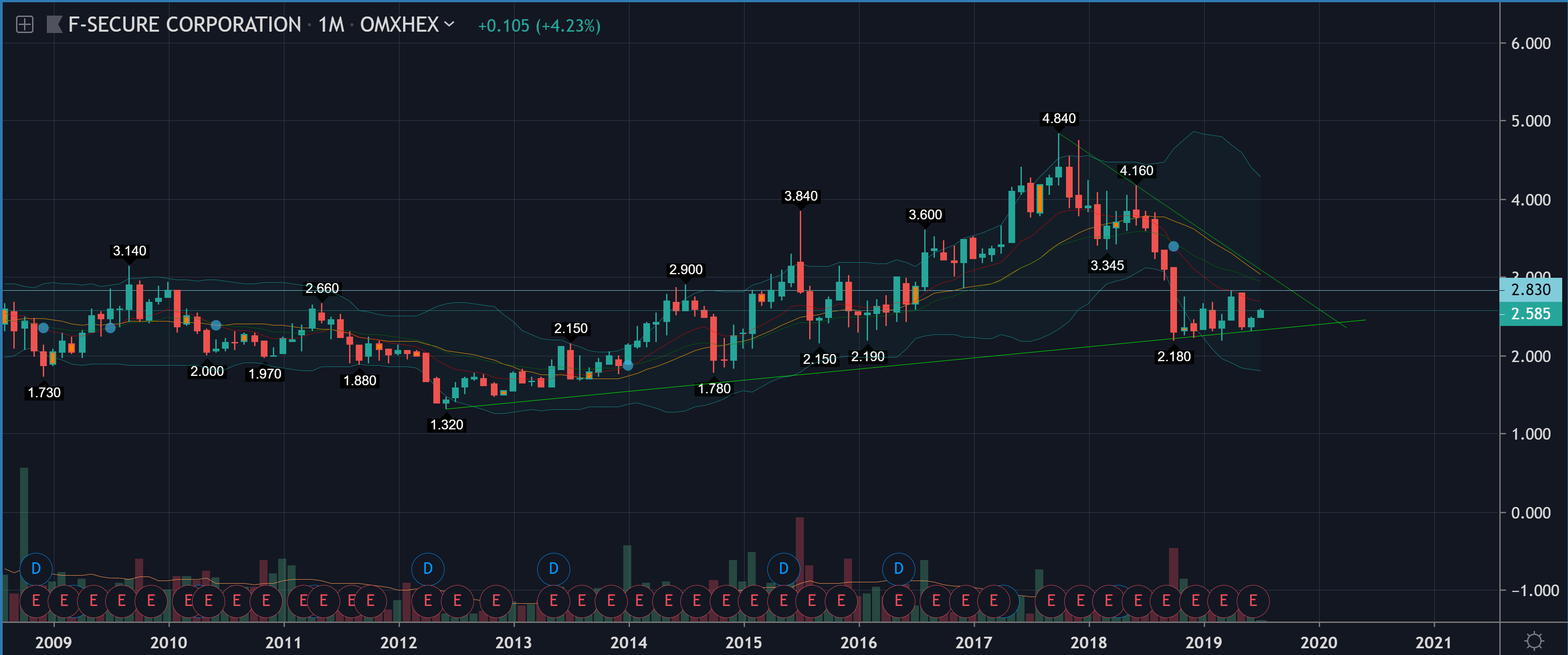
Task: Click the 2.585 current price label
Action: (x=1530, y=314)
